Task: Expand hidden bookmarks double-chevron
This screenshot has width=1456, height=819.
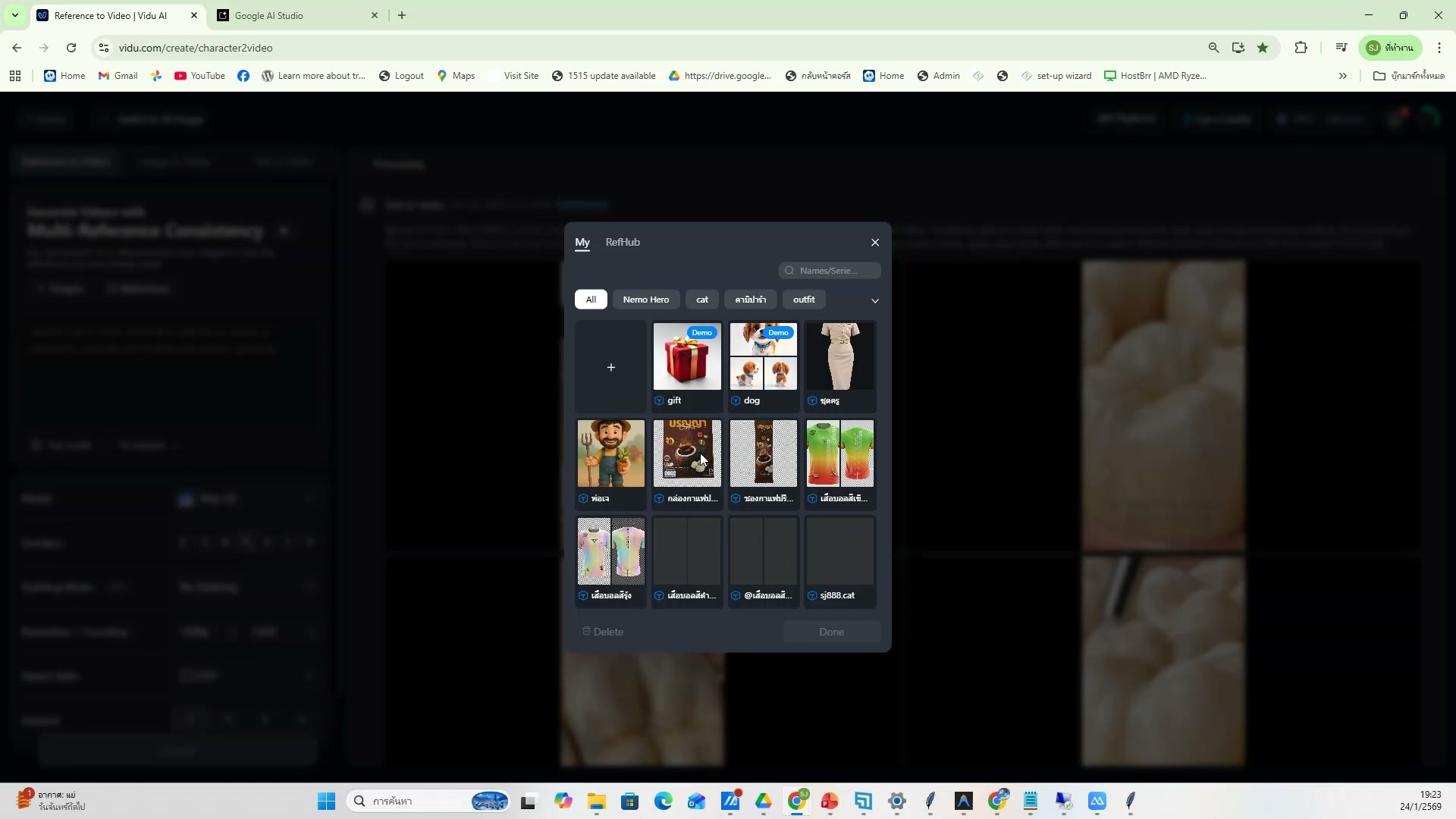Action: click(x=1342, y=76)
